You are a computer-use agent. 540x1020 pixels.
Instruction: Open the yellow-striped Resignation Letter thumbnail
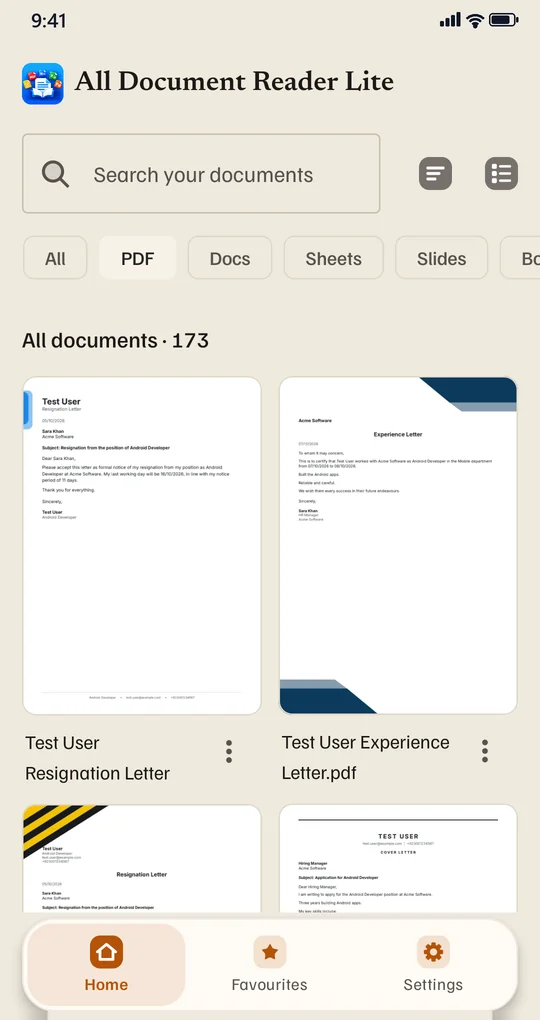click(142, 859)
